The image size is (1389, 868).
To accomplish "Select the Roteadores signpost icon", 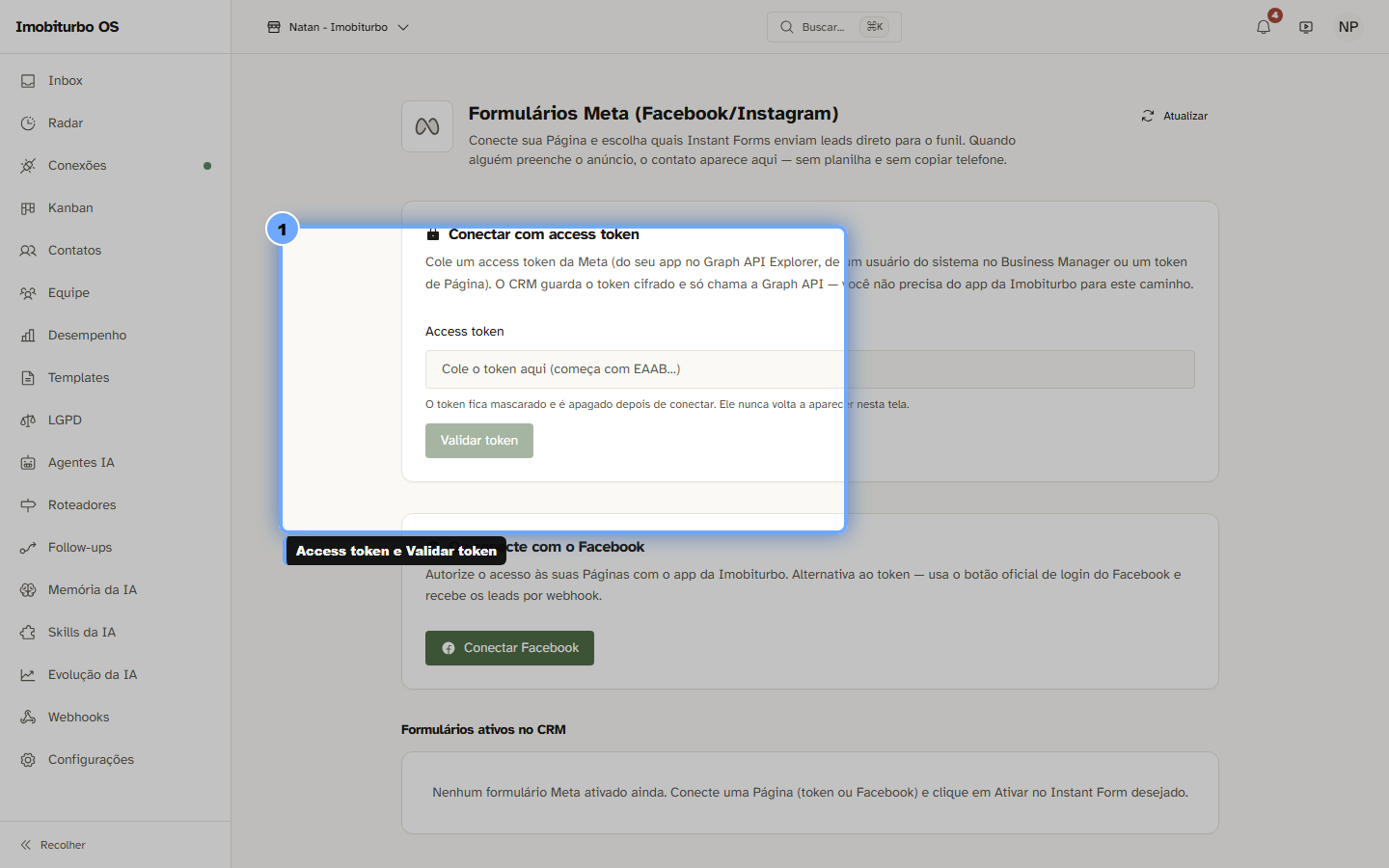I will tap(28, 505).
